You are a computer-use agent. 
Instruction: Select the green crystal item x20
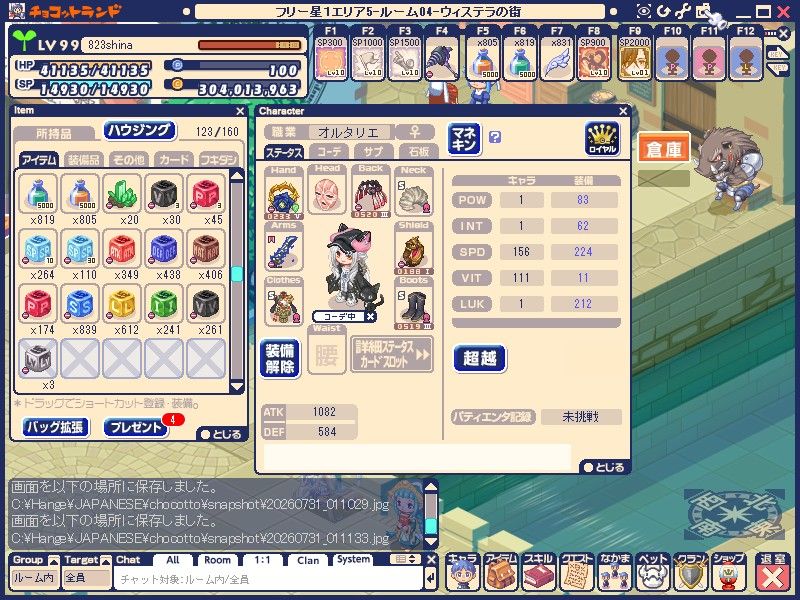[121, 193]
